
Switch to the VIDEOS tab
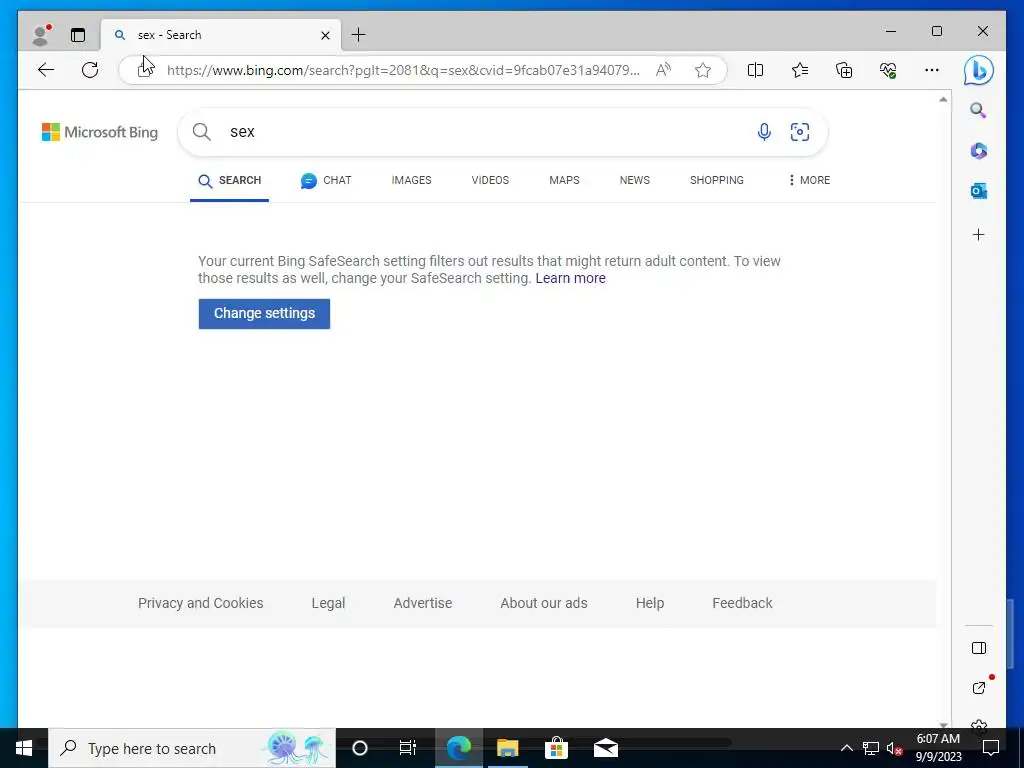[x=490, y=180]
